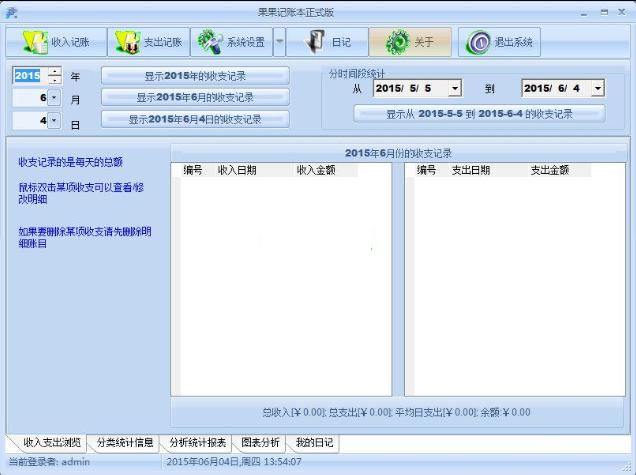Open the 关于 about dialog
The height and width of the screenshot is (475, 636).
pyautogui.click(x=413, y=42)
